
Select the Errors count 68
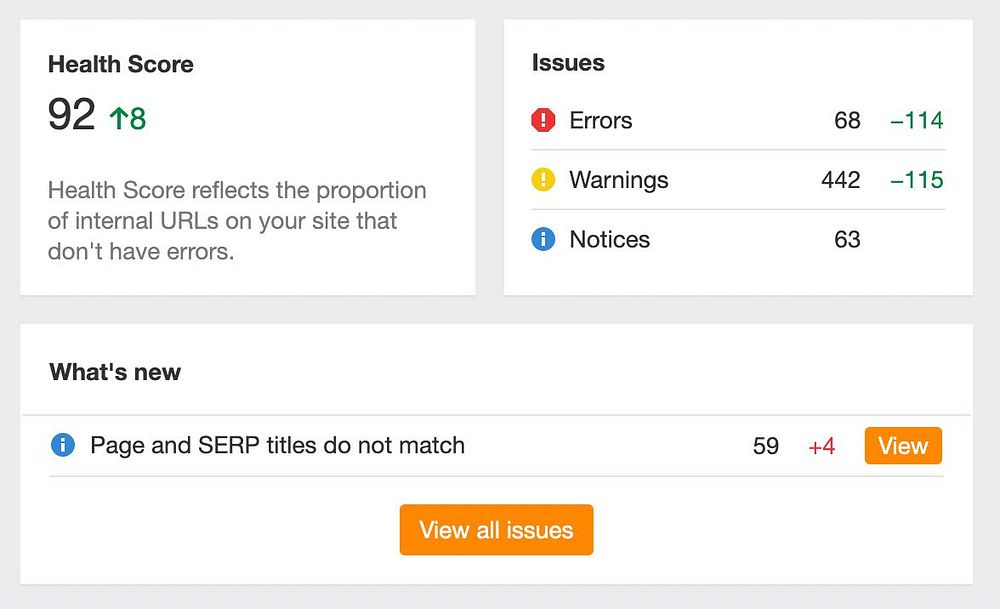(847, 121)
